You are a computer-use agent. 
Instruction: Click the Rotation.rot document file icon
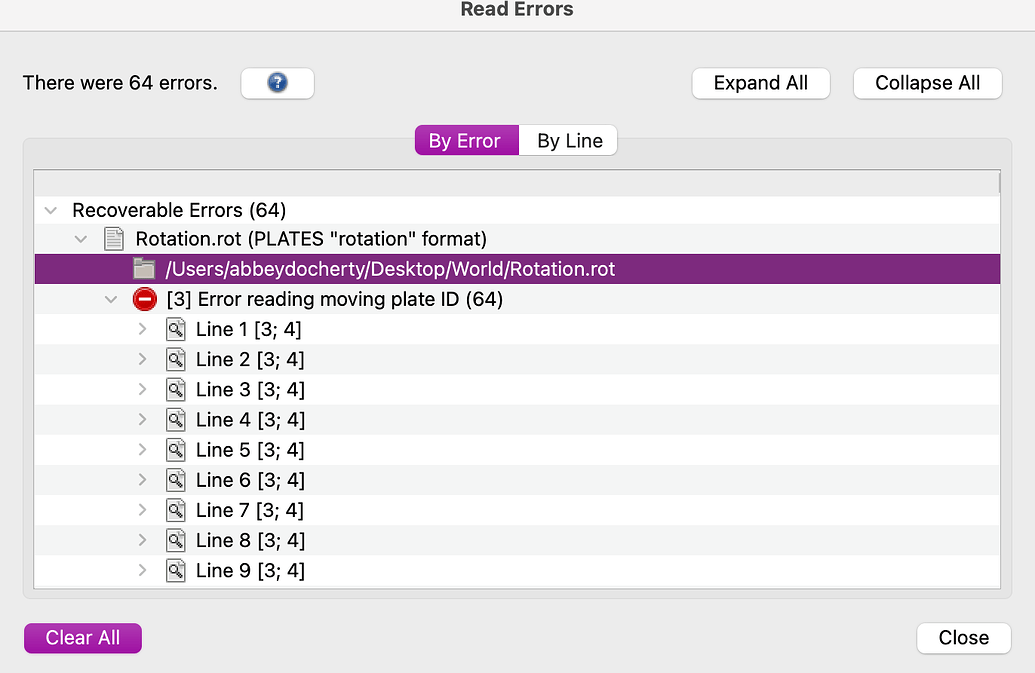(114, 239)
